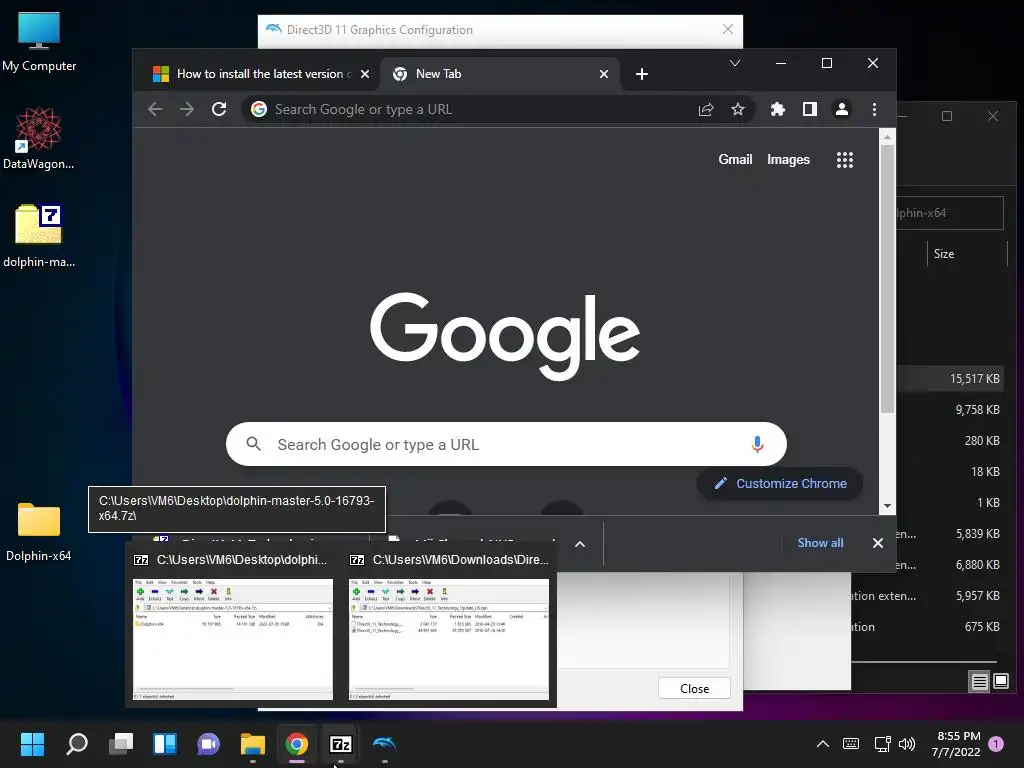Image resolution: width=1024 pixels, height=768 pixels.
Task: Close the New Tab tab
Action: pos(604,74)
